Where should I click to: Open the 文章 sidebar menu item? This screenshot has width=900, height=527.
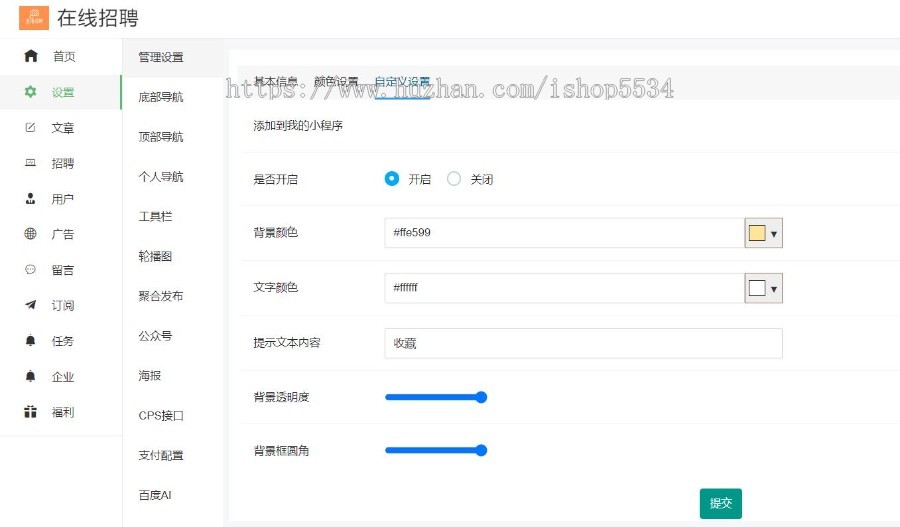(61, 127)
